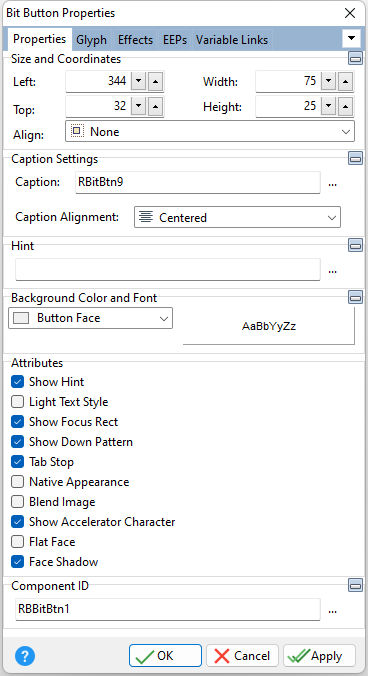The image size is (368, 676).
Task: Click the Apply button
Action: tap(319, 656)
